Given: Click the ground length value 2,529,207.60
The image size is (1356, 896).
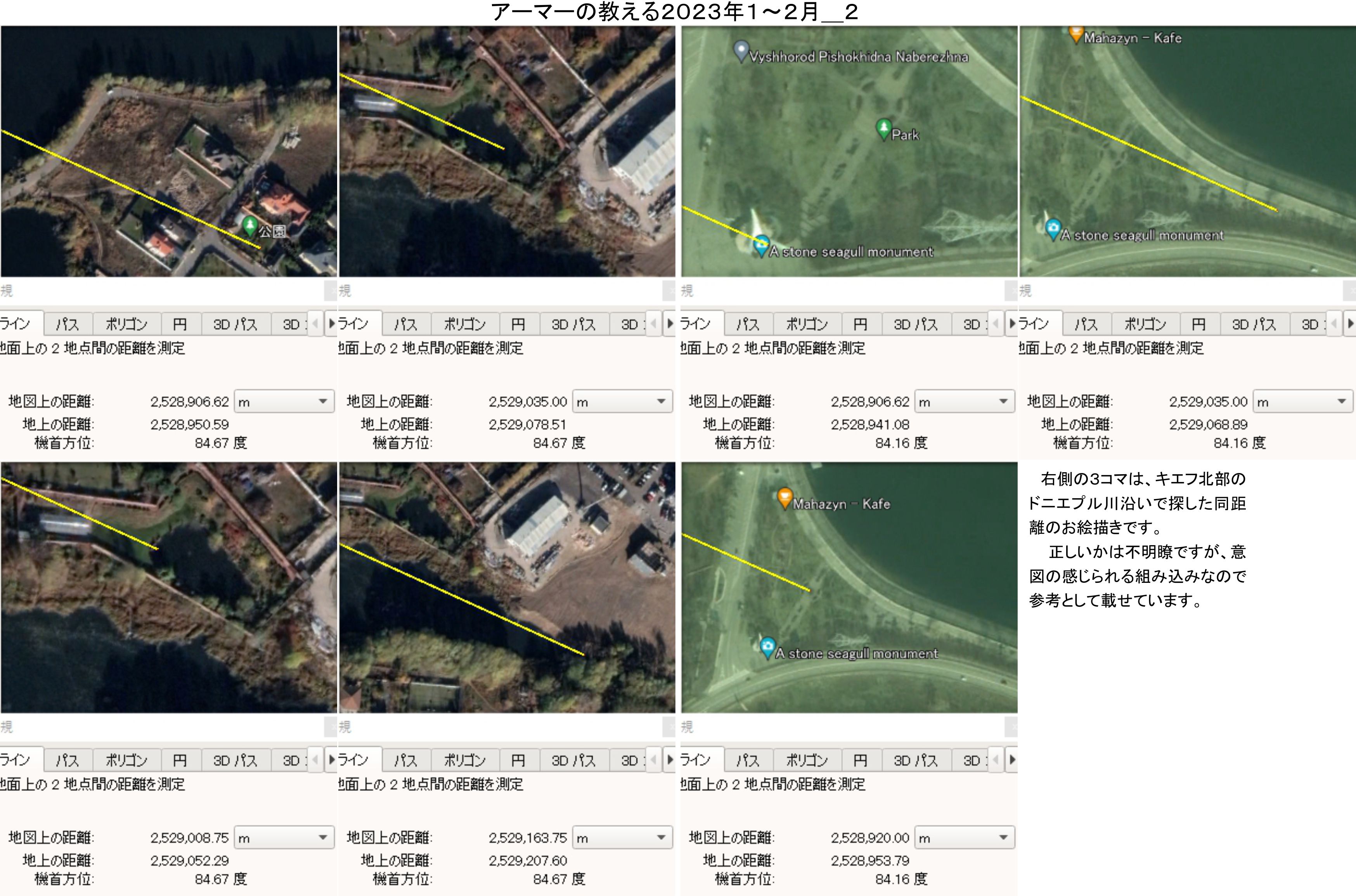Looking at the screenshot, I should click(528, 861).
